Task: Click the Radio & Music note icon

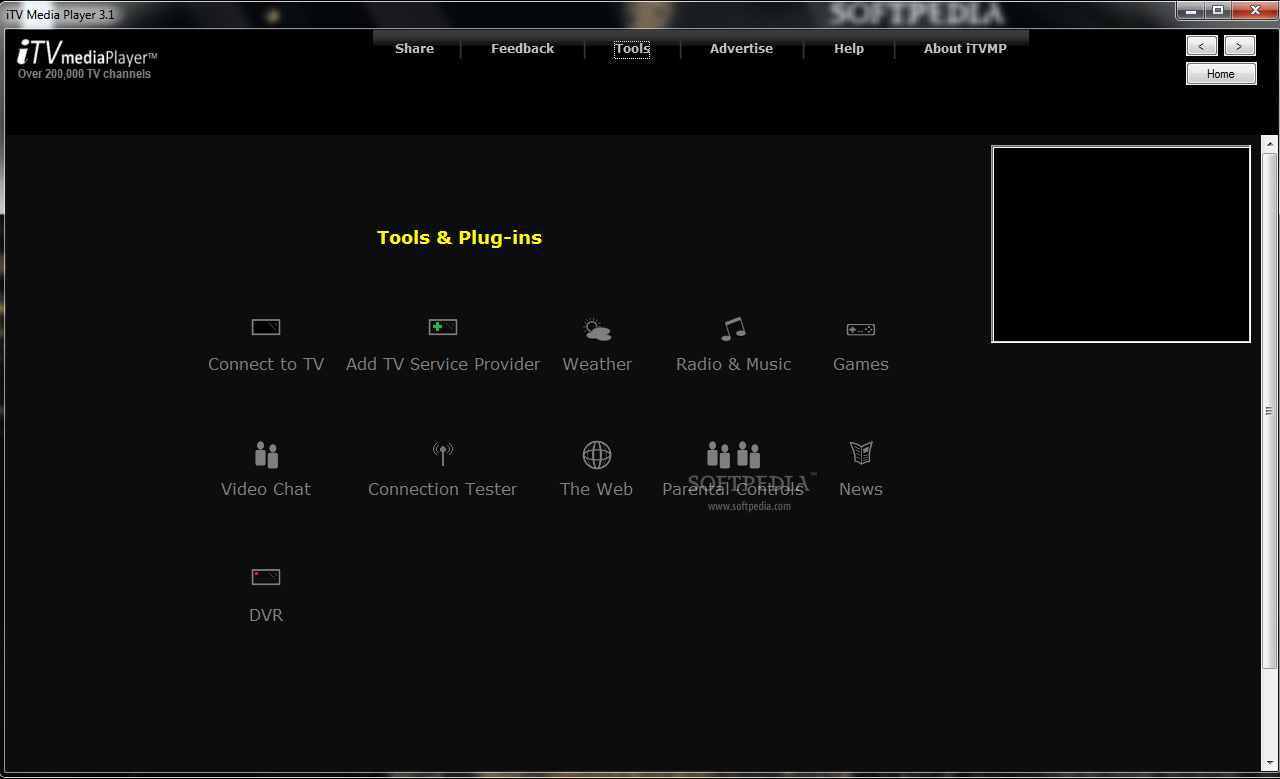Action: point(734,329)
